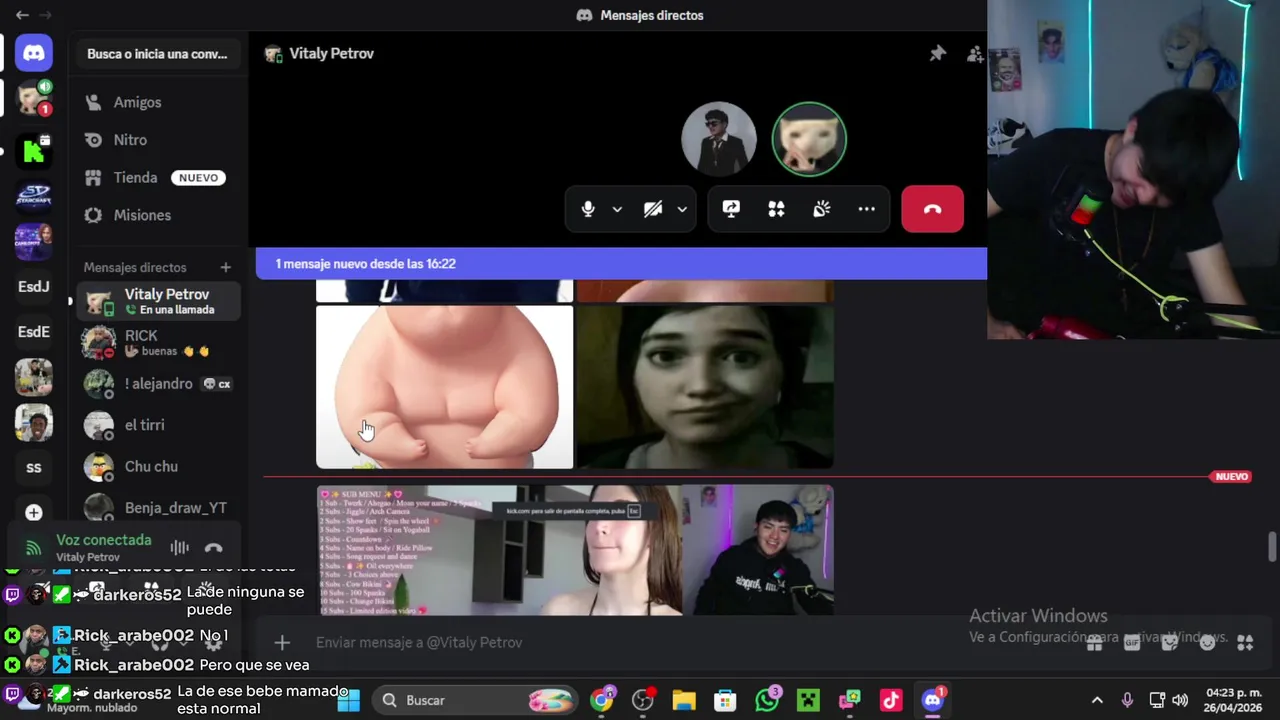This screenshot has height=720, width=1280.
Task: Open volume control in system tray
Action: tap(1180, 700)
